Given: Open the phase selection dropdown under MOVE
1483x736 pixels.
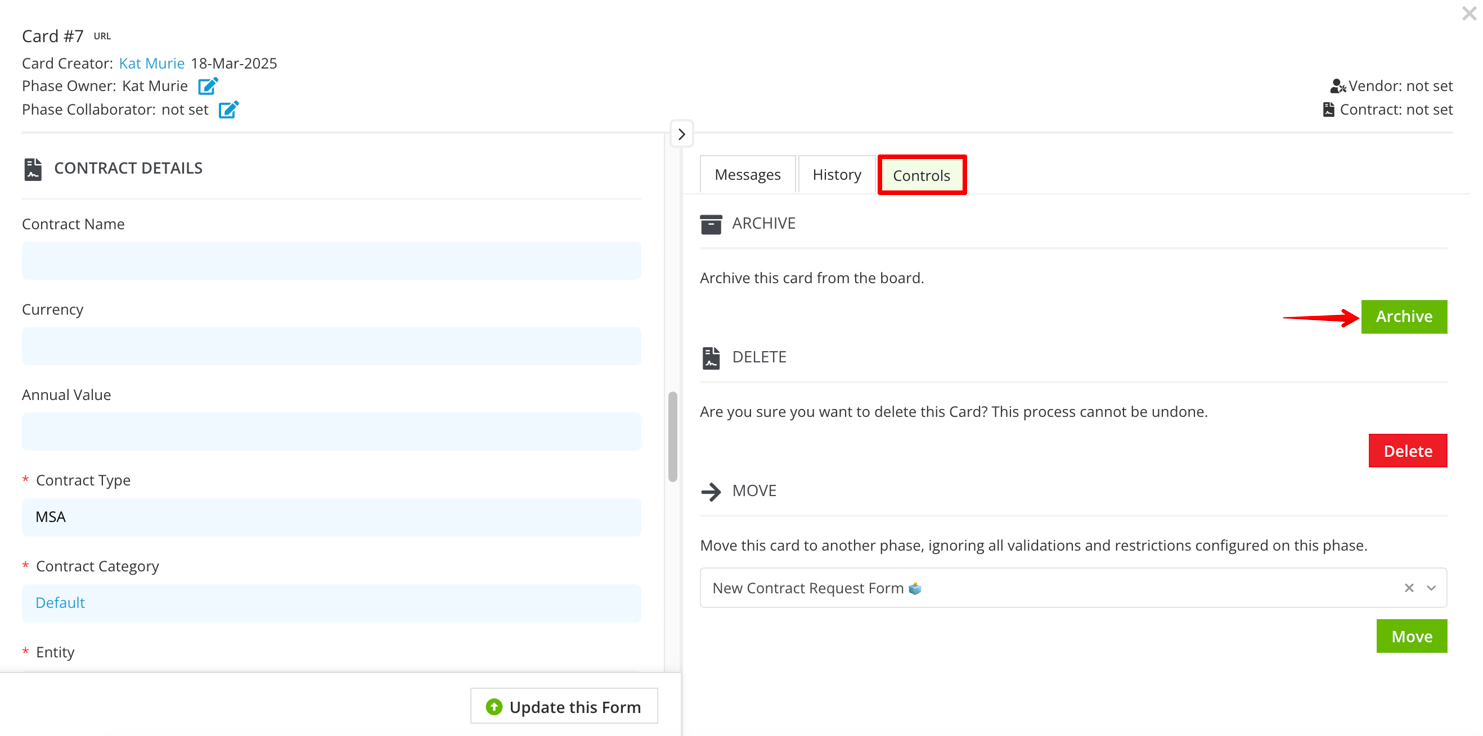Looking at the screenshot, I should 1430,588.
